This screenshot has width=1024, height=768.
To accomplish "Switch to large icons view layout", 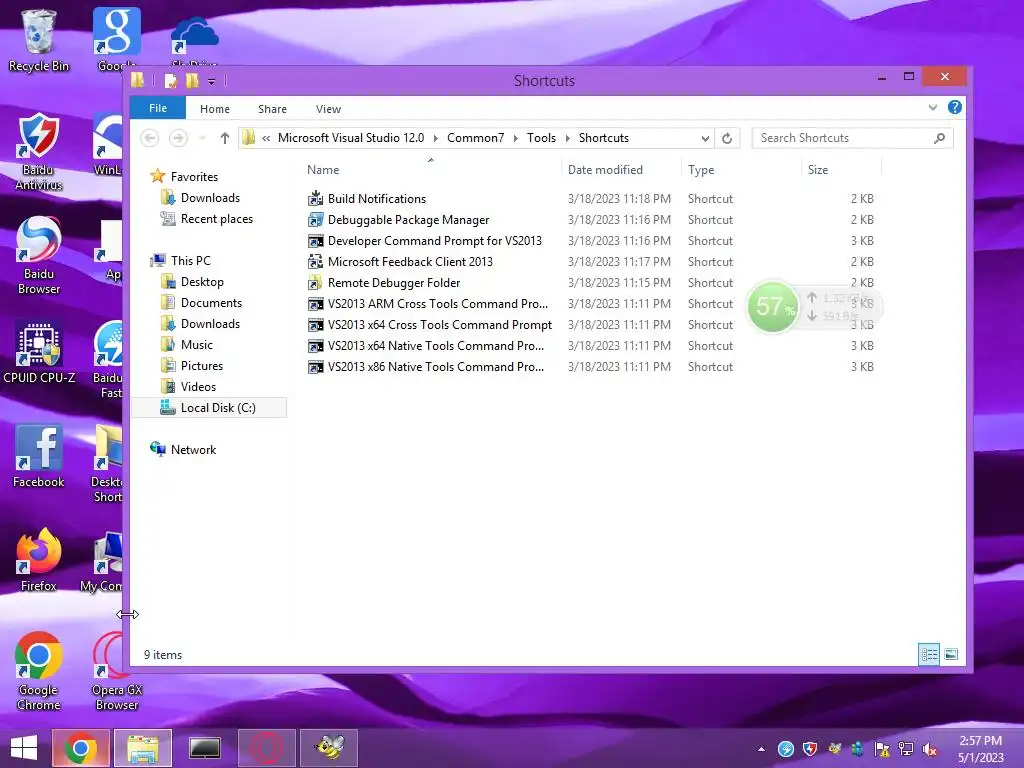I will click(951, 654).
